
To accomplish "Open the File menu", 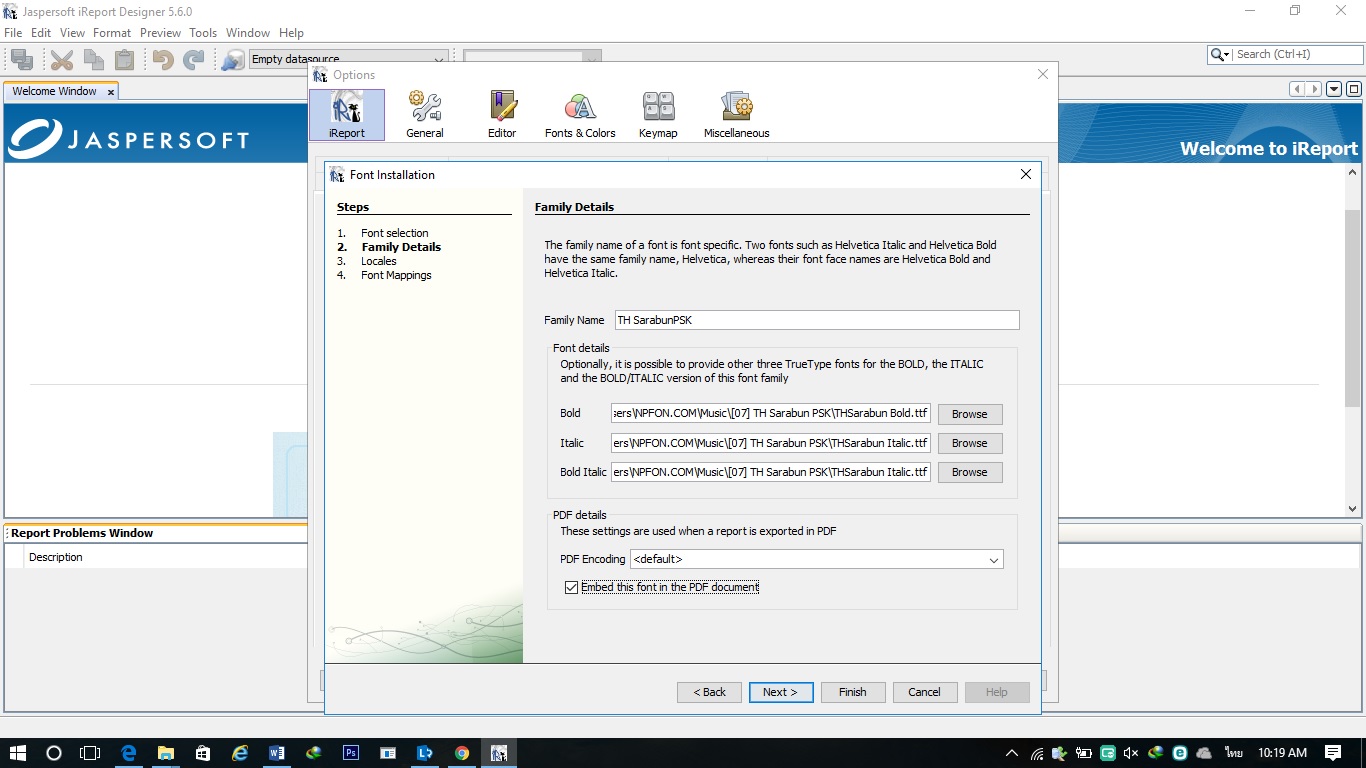I will pyautogui.click(x=13, y=33).
